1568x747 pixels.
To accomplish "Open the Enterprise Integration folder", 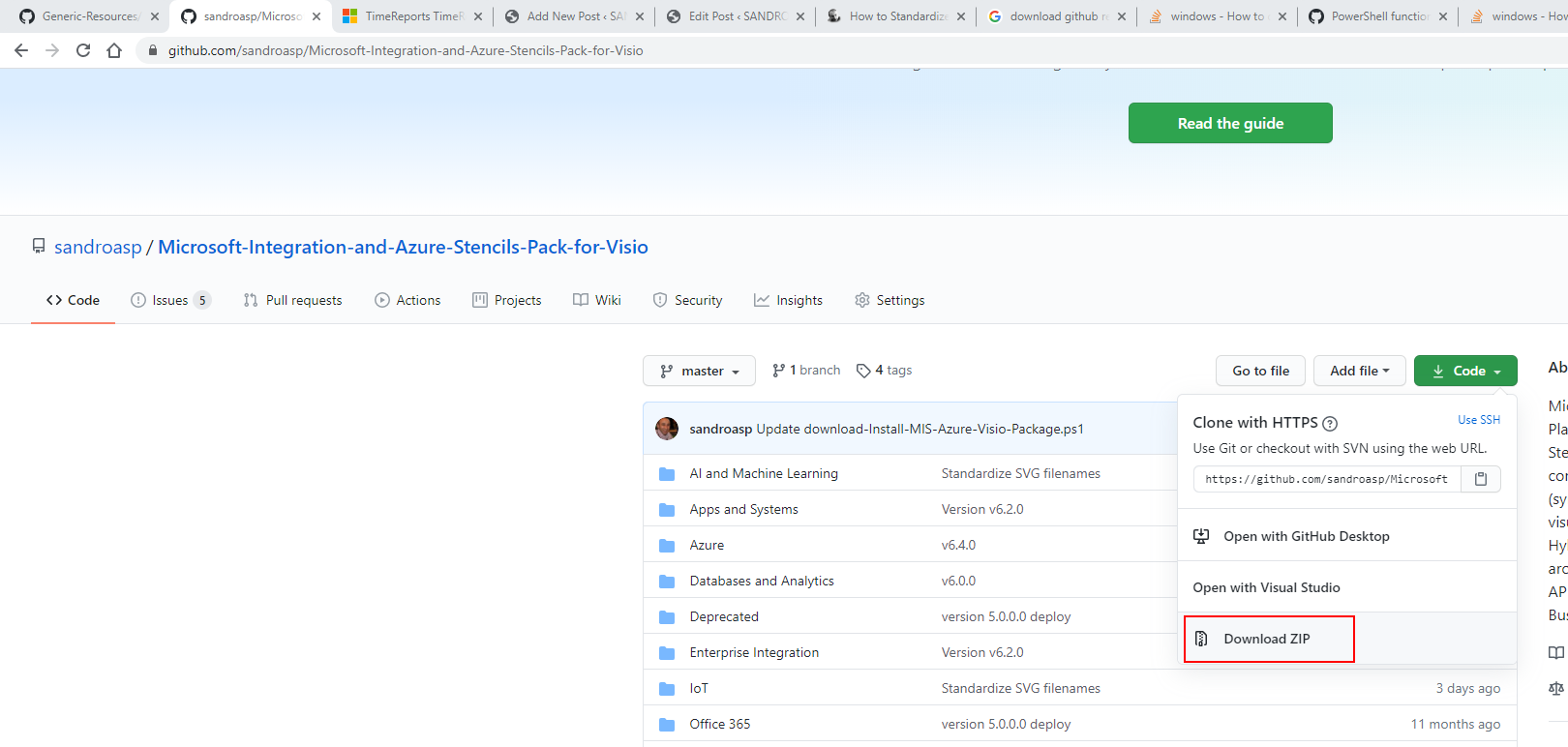I will [754, 653].
